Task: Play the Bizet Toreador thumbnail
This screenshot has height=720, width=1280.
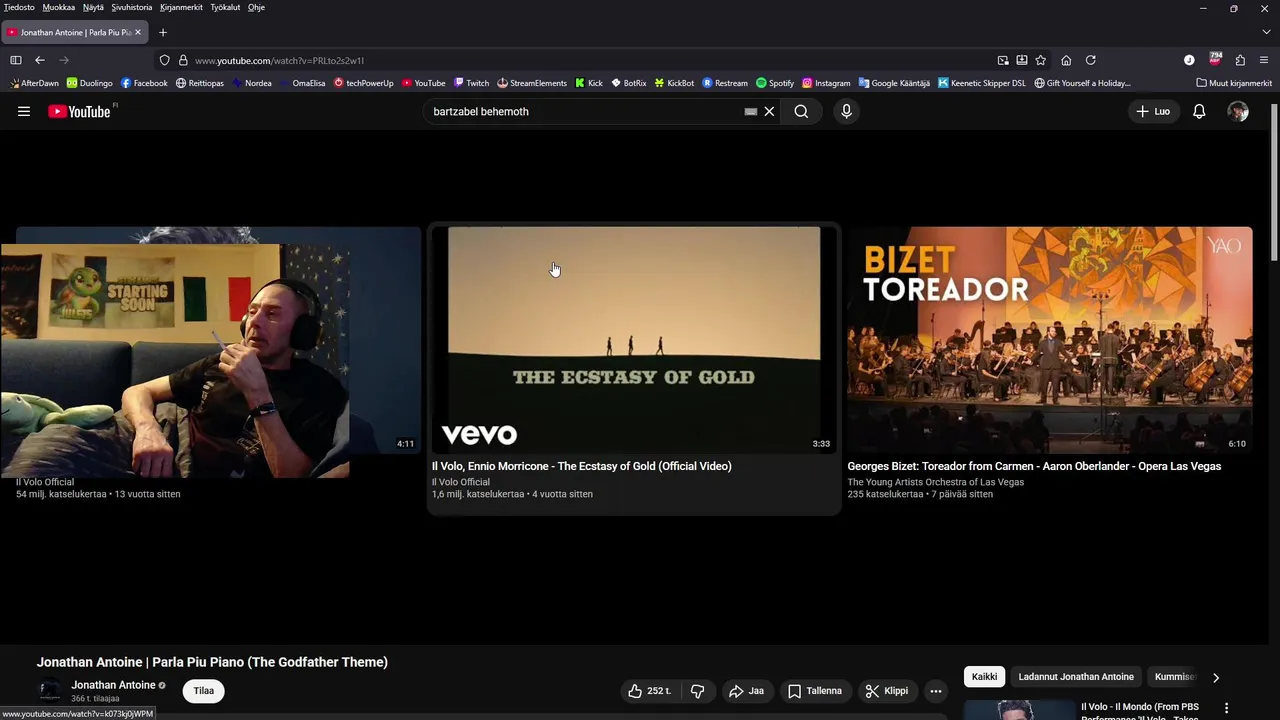Action: (1050, 340)
